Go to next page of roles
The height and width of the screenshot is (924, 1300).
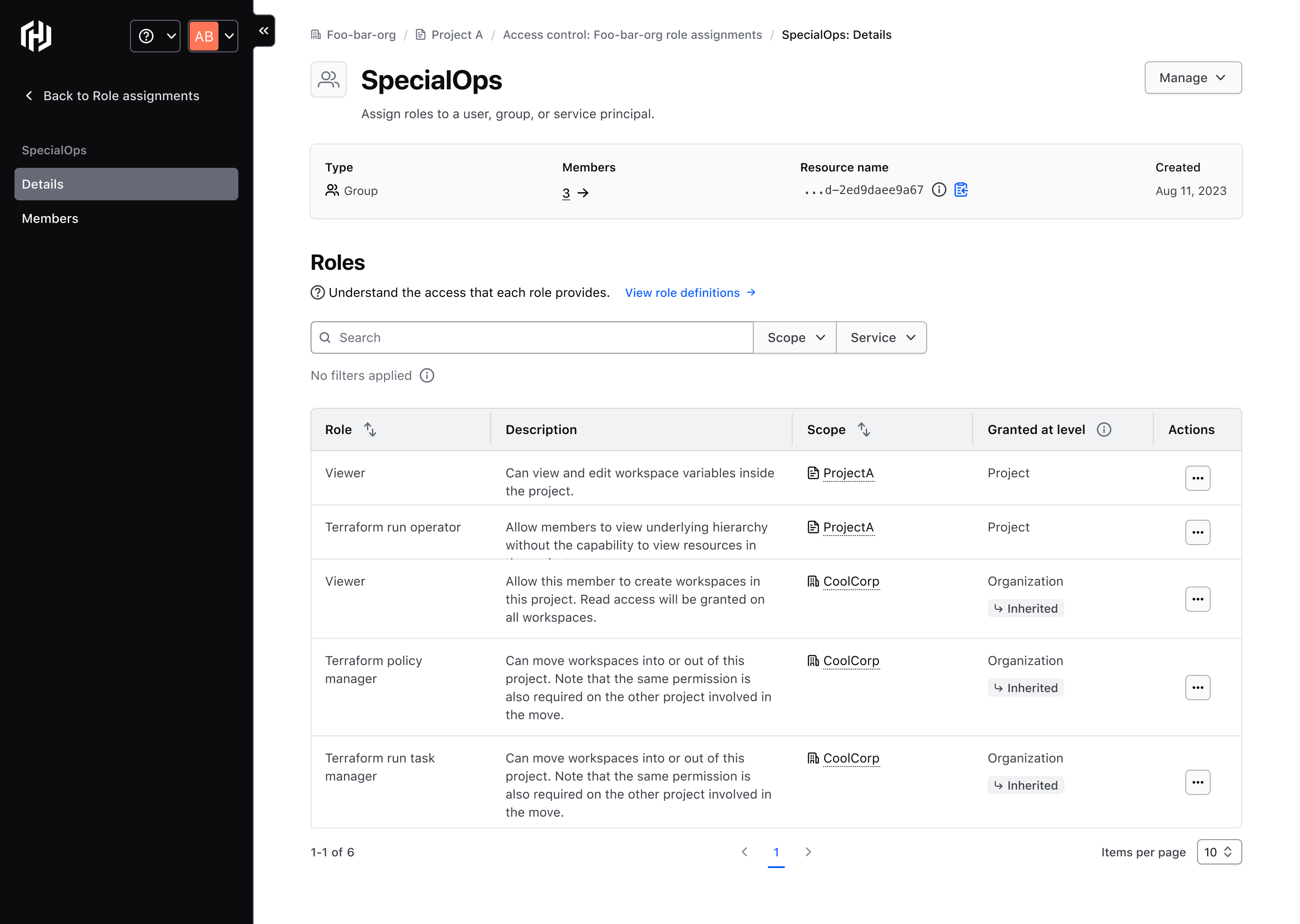tap(808, 852)
